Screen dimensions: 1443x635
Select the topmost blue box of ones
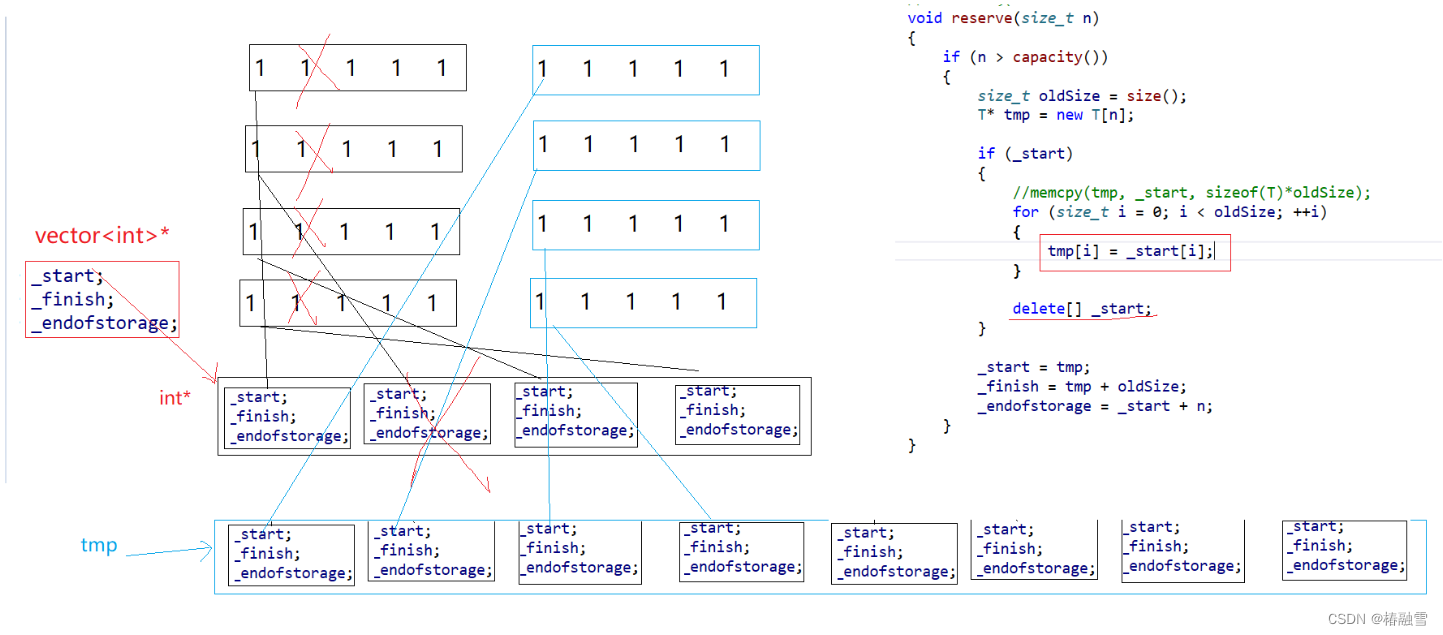pyautogui.click(x=645, y=69)
